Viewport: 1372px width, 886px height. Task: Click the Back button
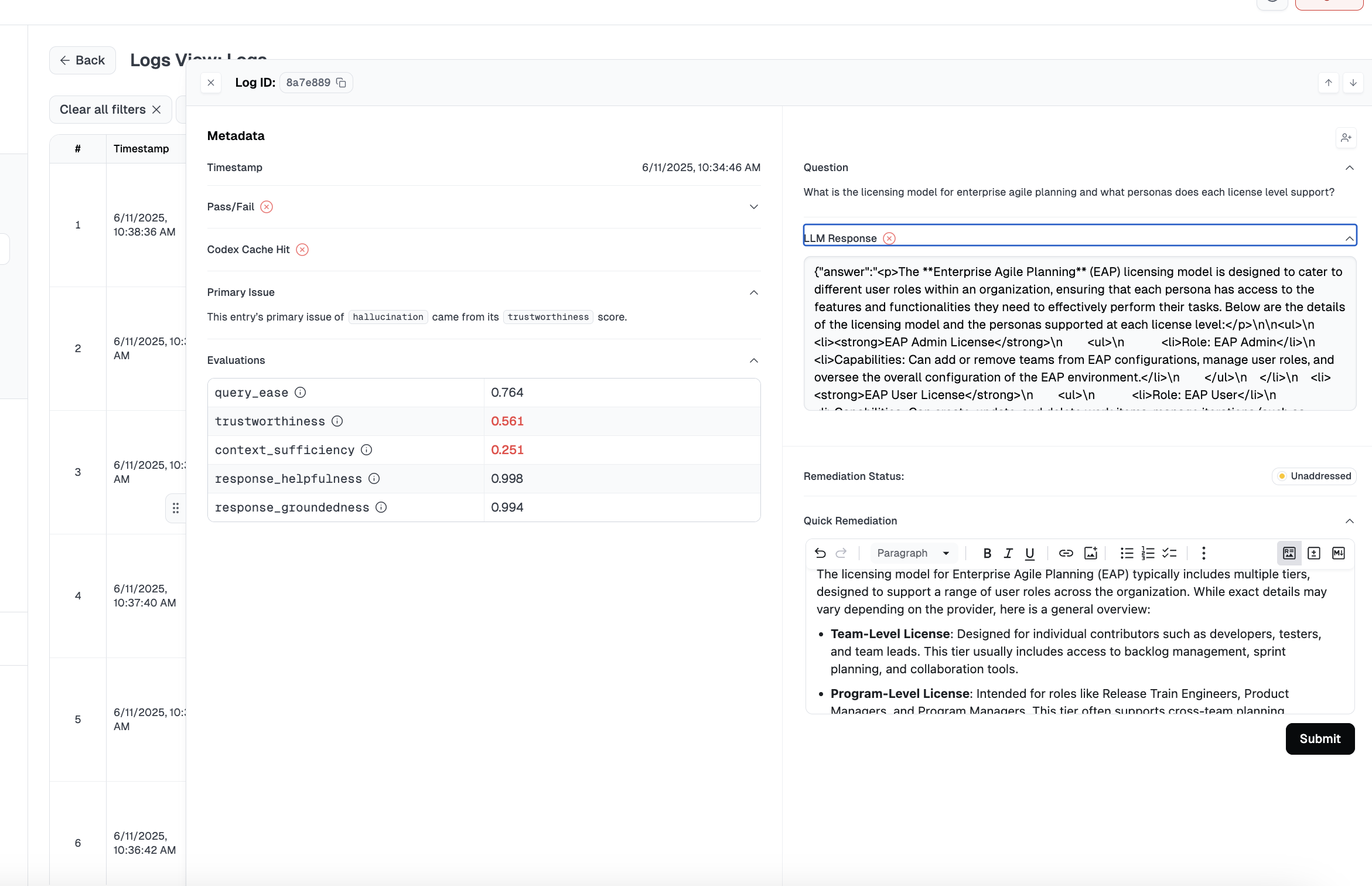(x=83, y=60)
